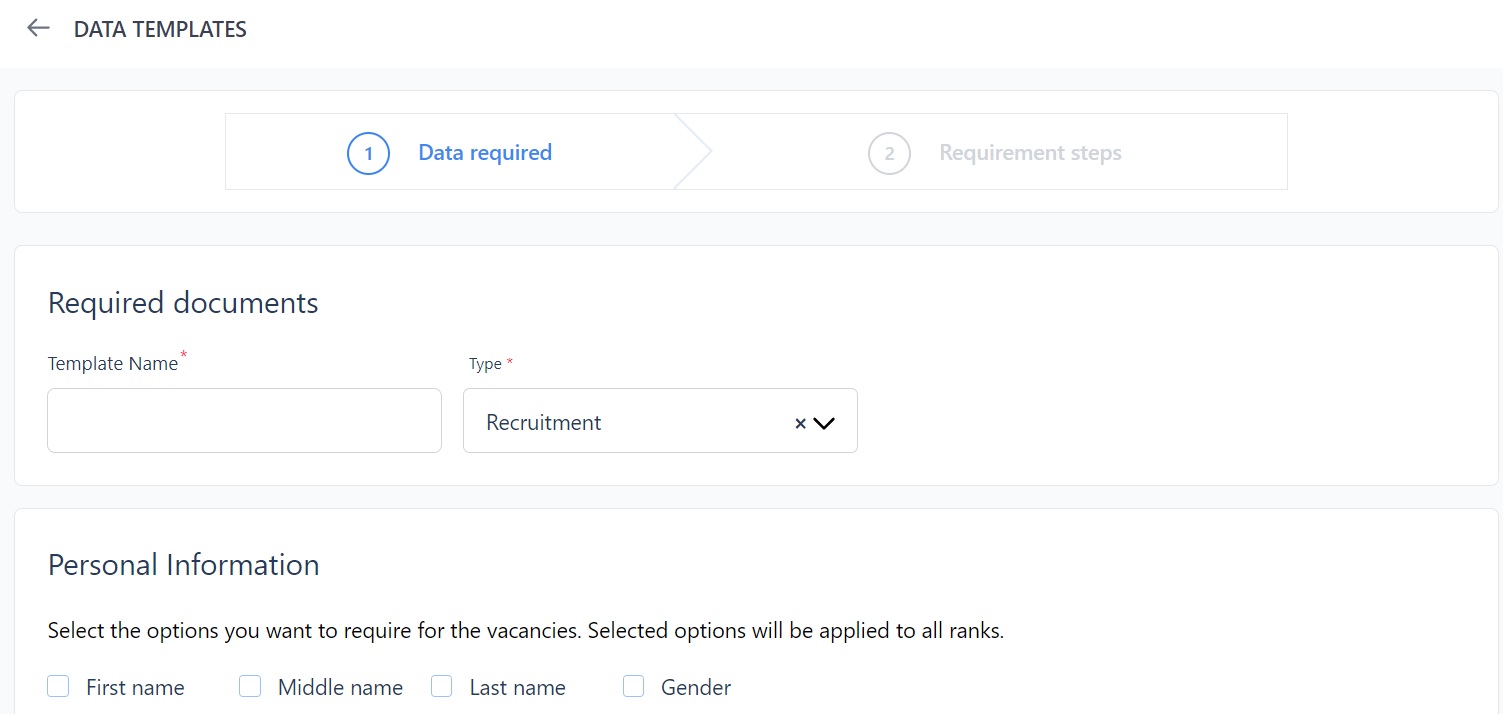1503x714 pixels.
Task: Go to the Requirement steps tab
Action: (1030, 153)
